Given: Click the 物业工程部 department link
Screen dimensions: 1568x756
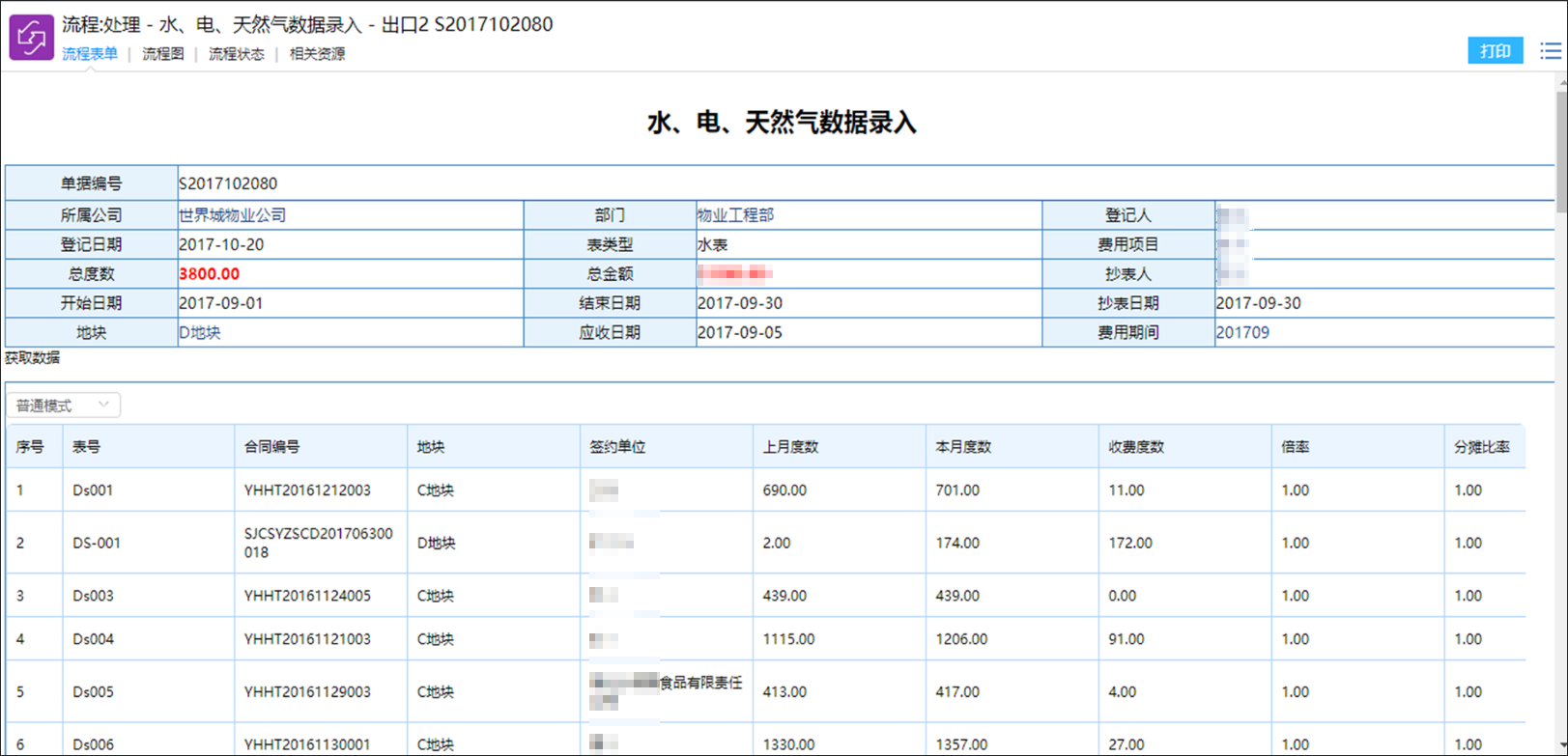Looking at the screenshot, I should pos(736,215).
